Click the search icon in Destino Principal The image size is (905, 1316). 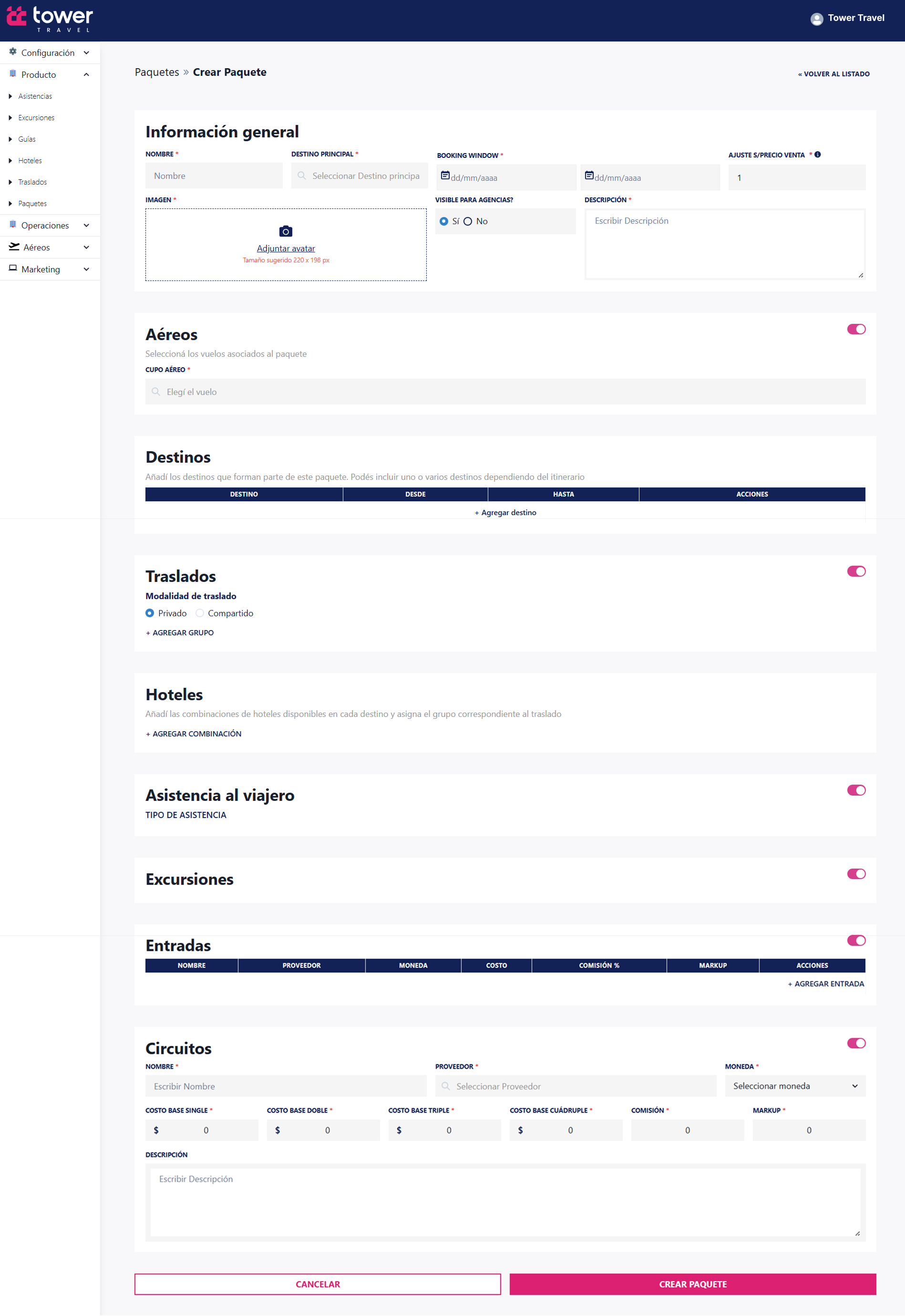302,176
